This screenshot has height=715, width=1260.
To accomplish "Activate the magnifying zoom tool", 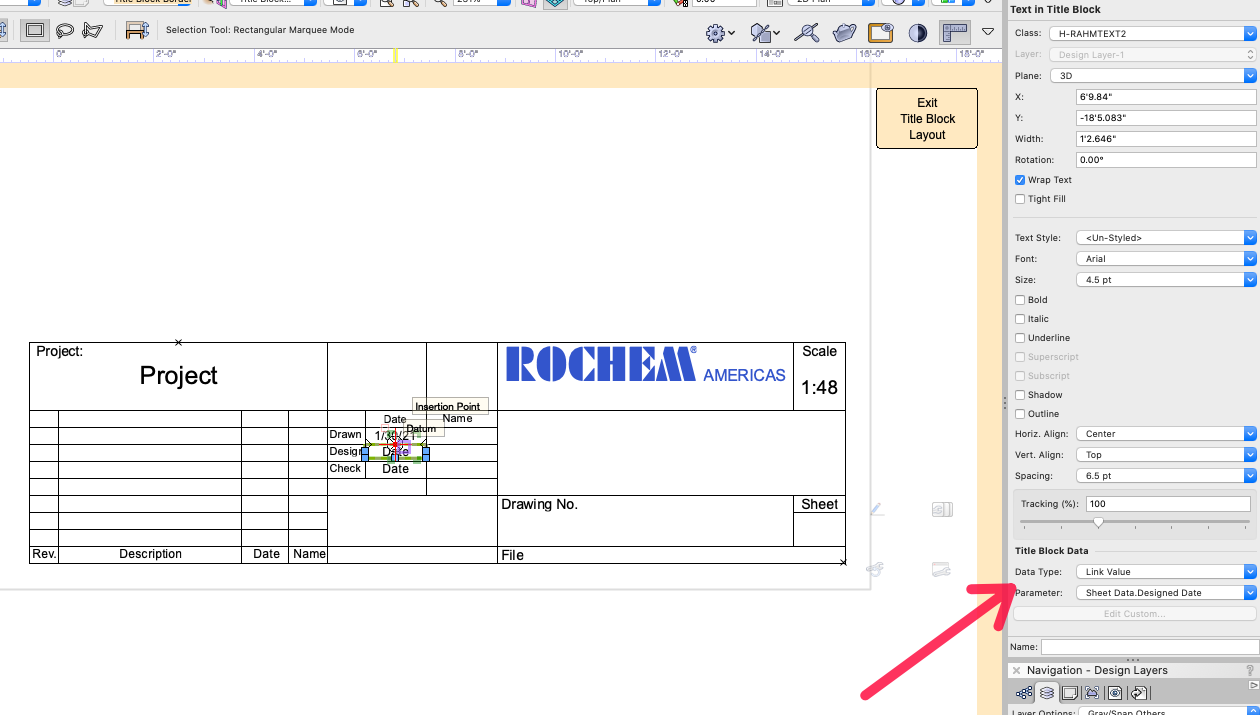I will click(x=806, y=33).
